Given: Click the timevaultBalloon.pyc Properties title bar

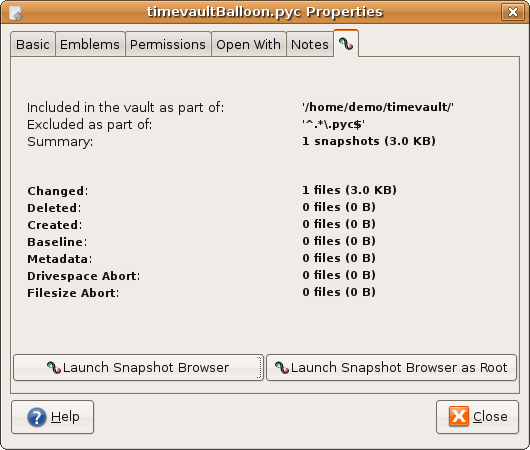Looking at the screenshot, I should [x=265, y=12].
